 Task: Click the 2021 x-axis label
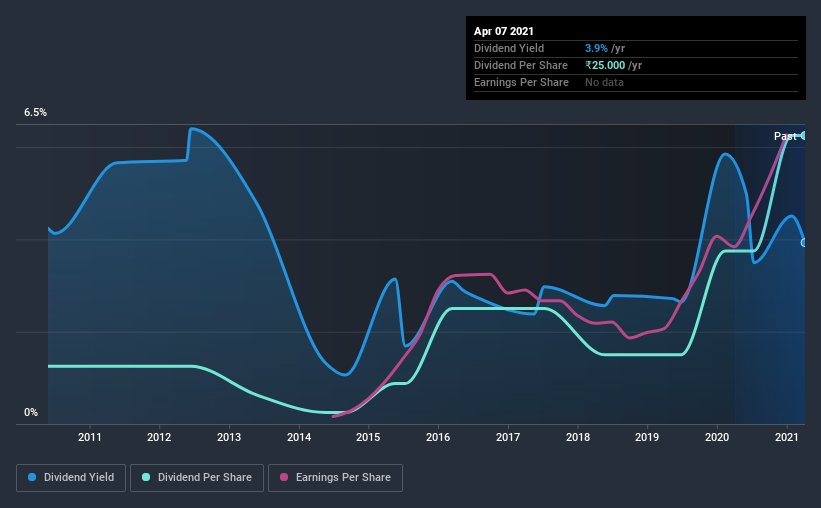786,437
